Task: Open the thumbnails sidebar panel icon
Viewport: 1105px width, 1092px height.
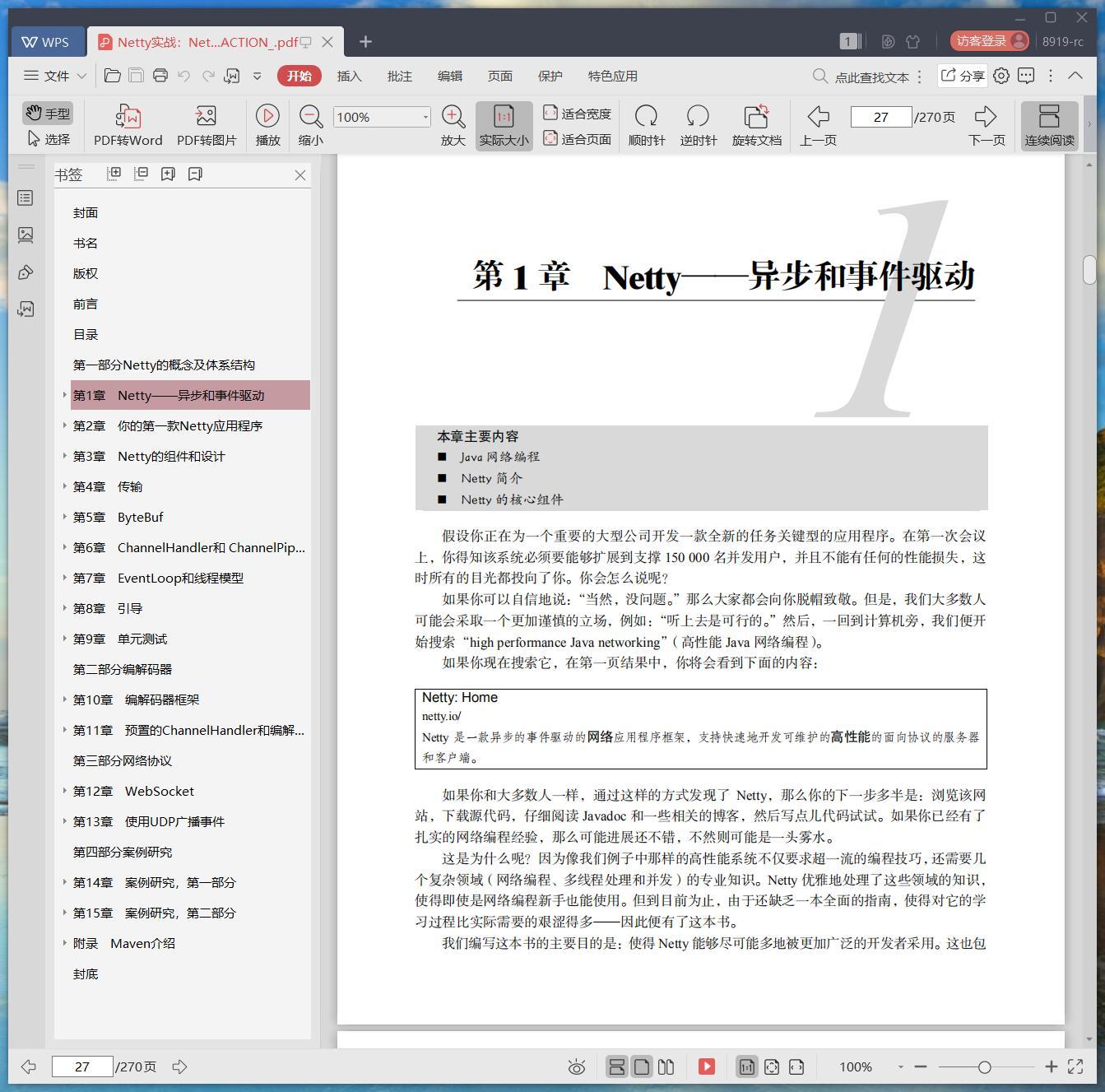Action: [26, 235]
